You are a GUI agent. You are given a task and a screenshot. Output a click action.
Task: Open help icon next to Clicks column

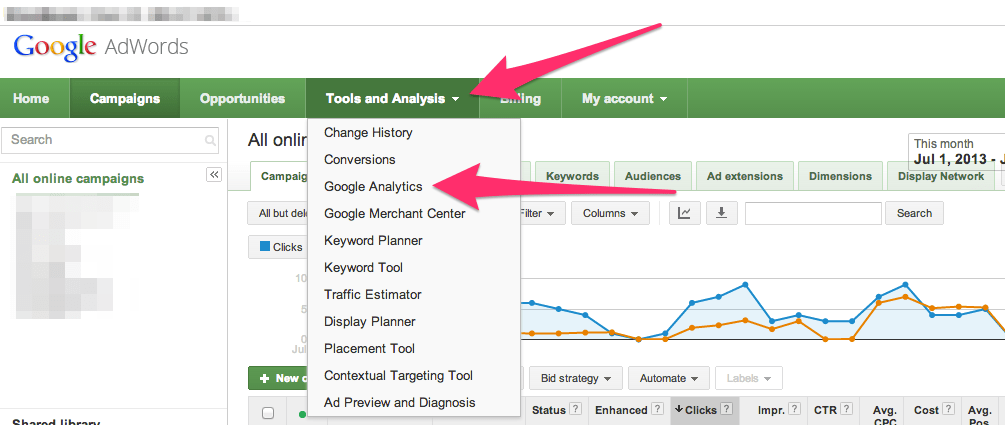click(726, 410)
